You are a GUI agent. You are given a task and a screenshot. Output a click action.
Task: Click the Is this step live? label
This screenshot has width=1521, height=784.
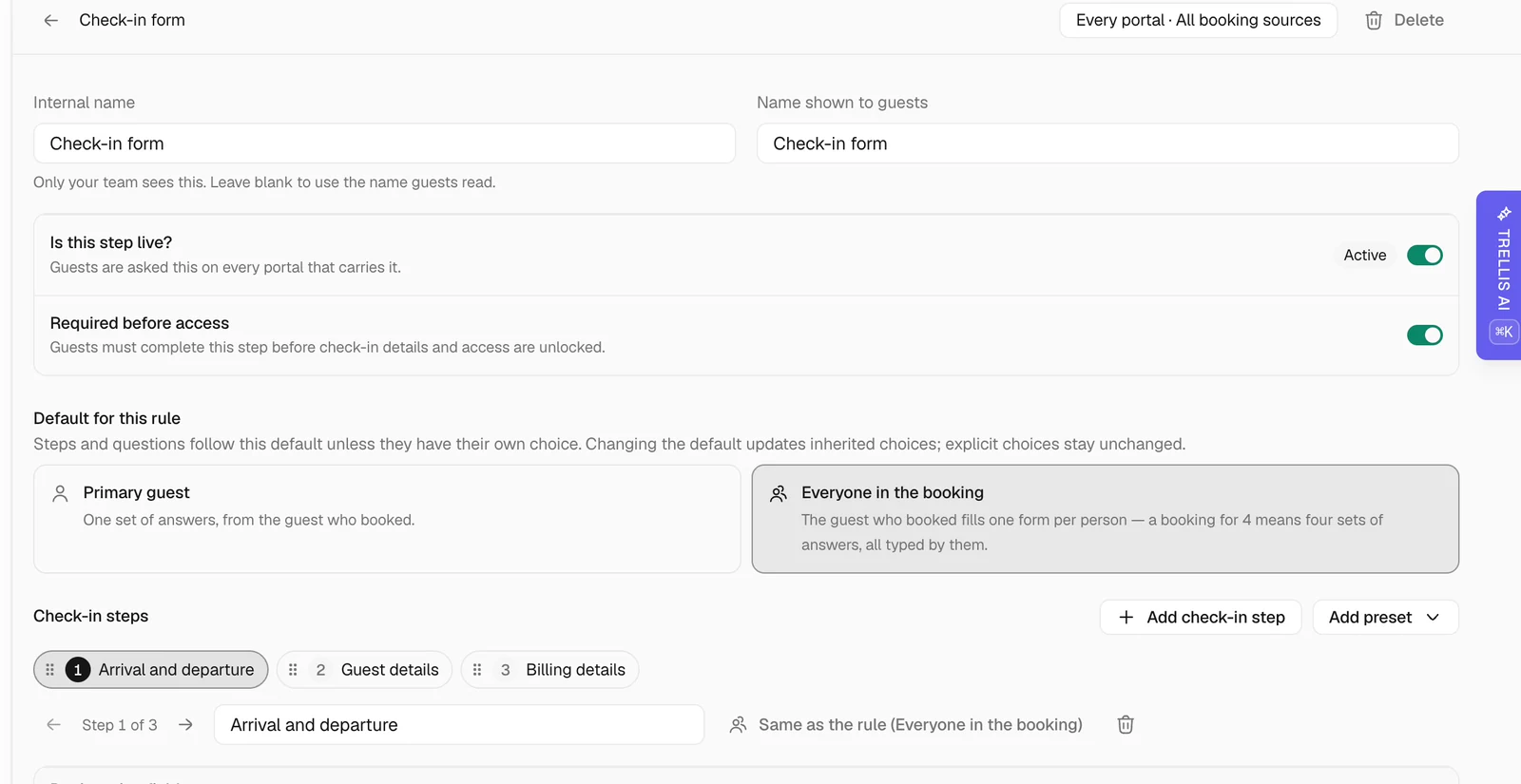coord(111,242)
